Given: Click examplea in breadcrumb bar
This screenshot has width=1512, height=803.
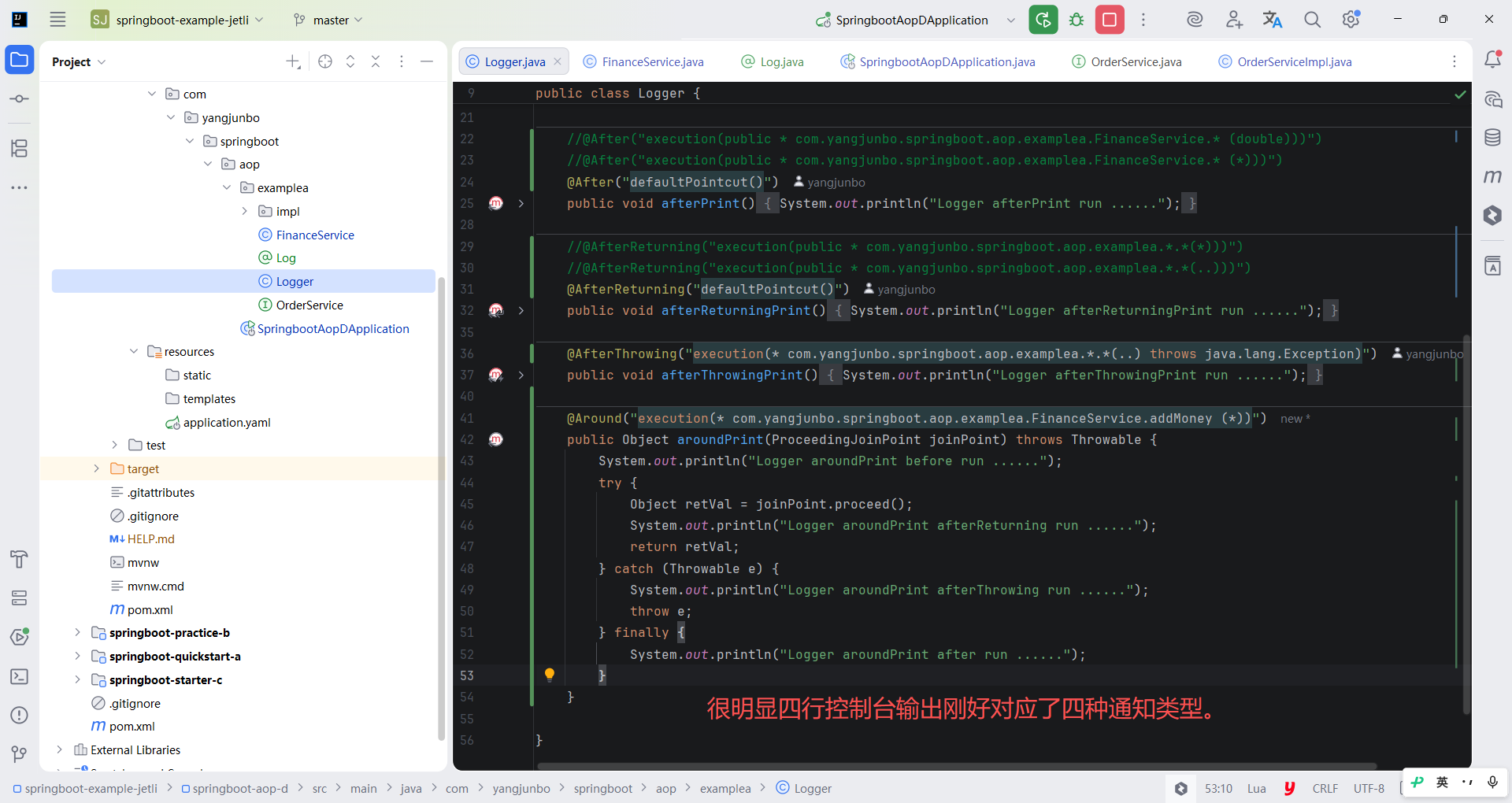Looking at the screenshot, I should (x=725, y=788).
